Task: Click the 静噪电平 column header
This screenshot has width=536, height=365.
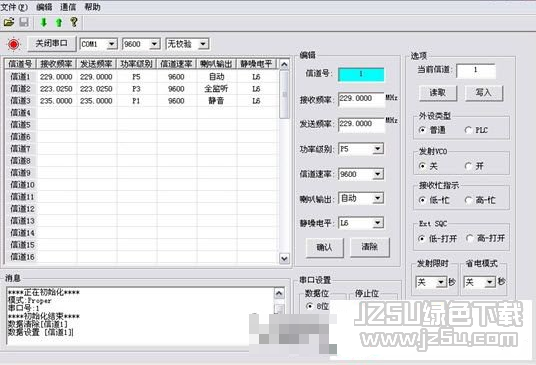Action: click(256, 64)
